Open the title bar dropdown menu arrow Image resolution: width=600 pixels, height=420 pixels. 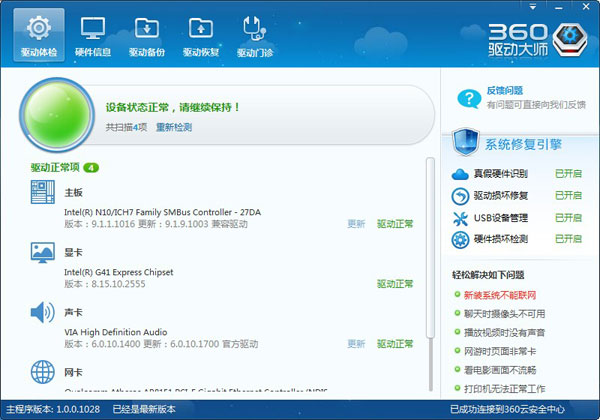pos(533,7)
